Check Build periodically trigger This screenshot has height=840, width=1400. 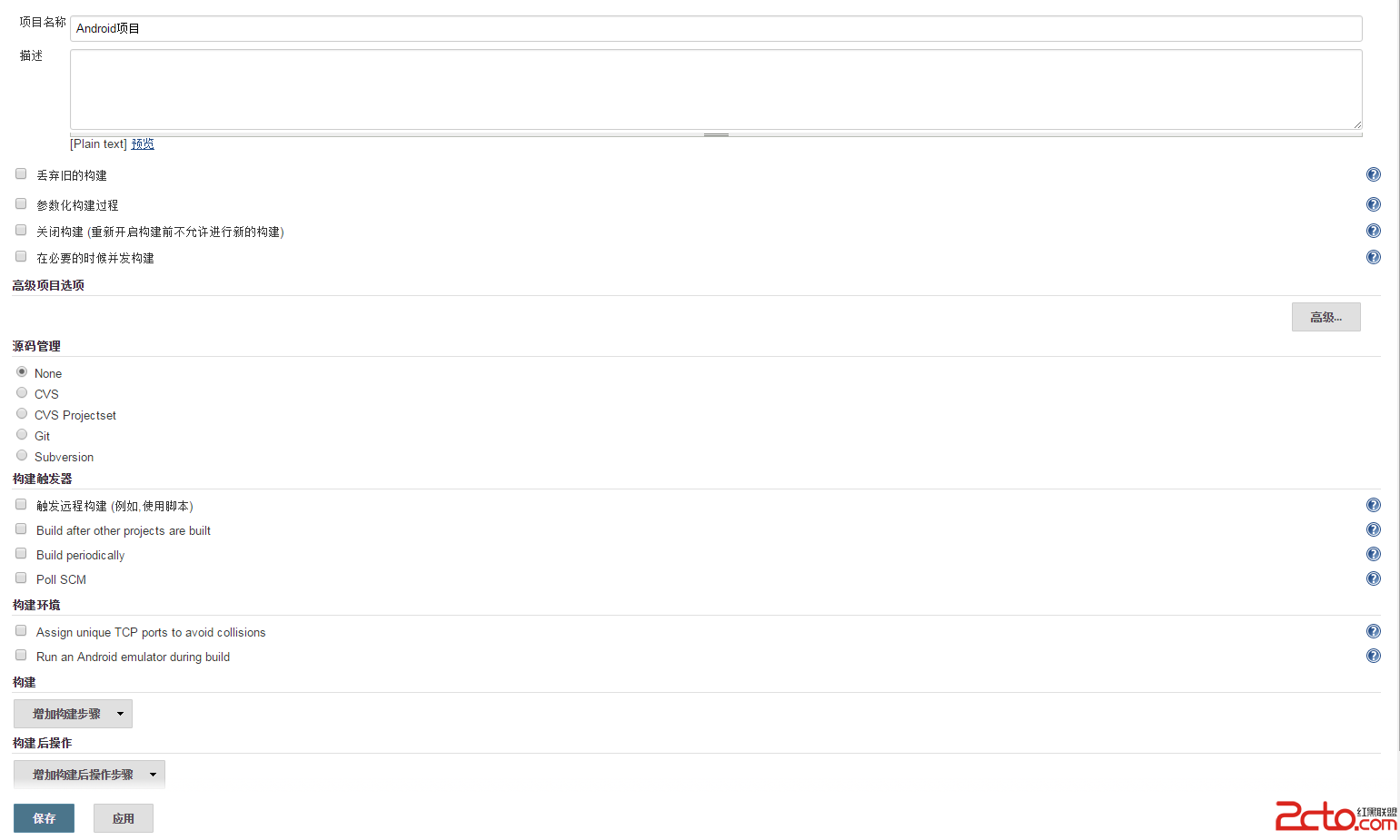(21, 553)
